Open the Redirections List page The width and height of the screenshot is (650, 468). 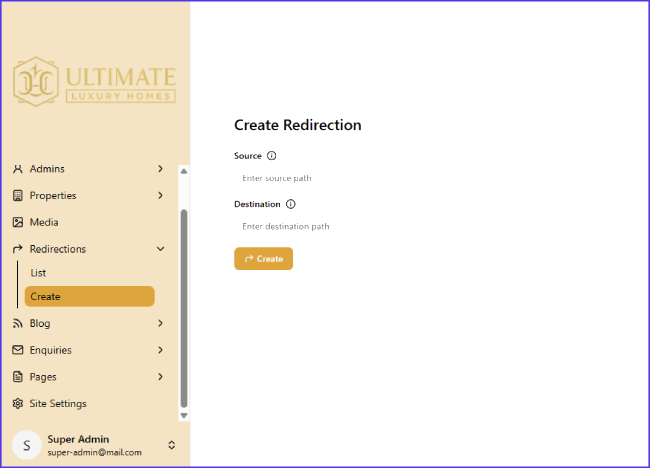(39, 273)
